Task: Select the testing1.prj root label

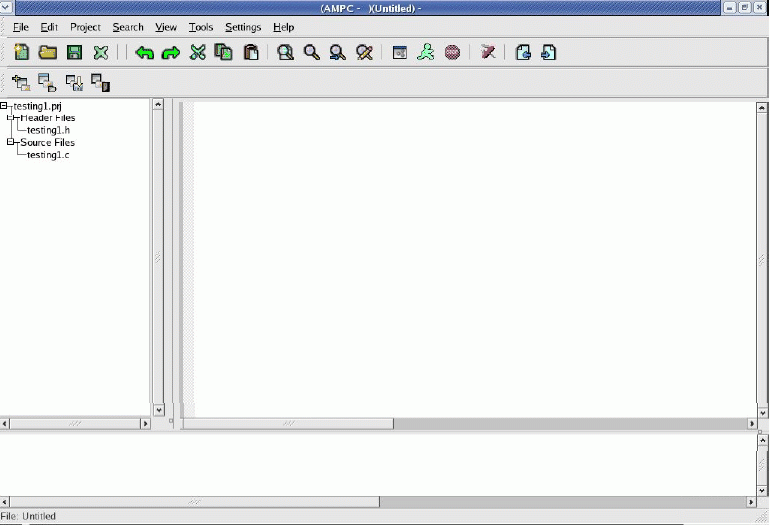Action: coord(37,106)
